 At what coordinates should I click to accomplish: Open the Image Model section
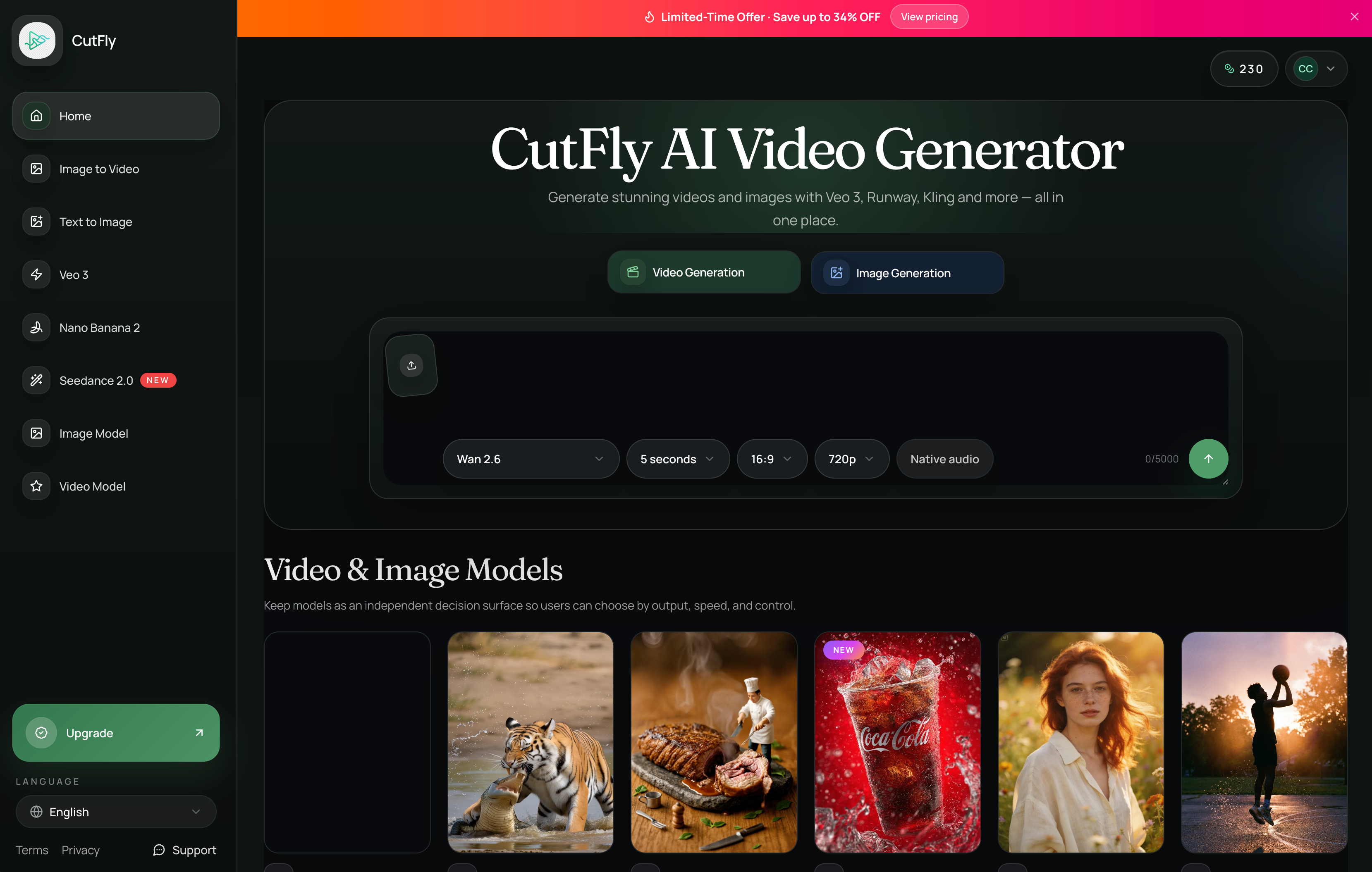(x=93, y=434)
